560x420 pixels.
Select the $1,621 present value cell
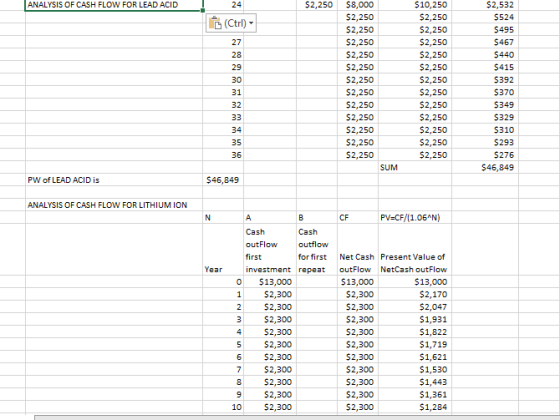[x=415, y=357]
